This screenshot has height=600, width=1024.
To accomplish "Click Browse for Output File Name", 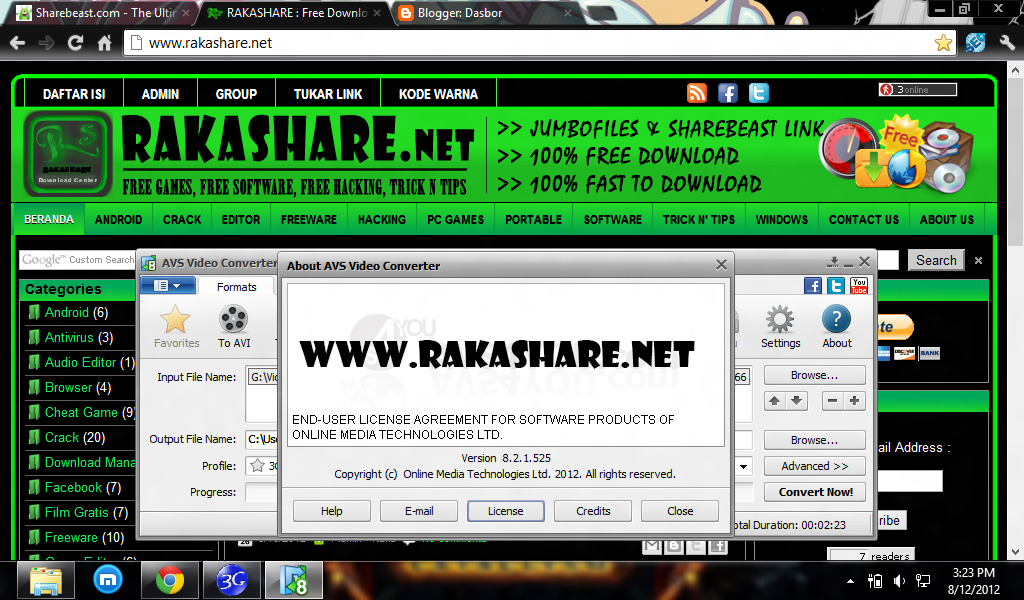I will pos(815,440).
